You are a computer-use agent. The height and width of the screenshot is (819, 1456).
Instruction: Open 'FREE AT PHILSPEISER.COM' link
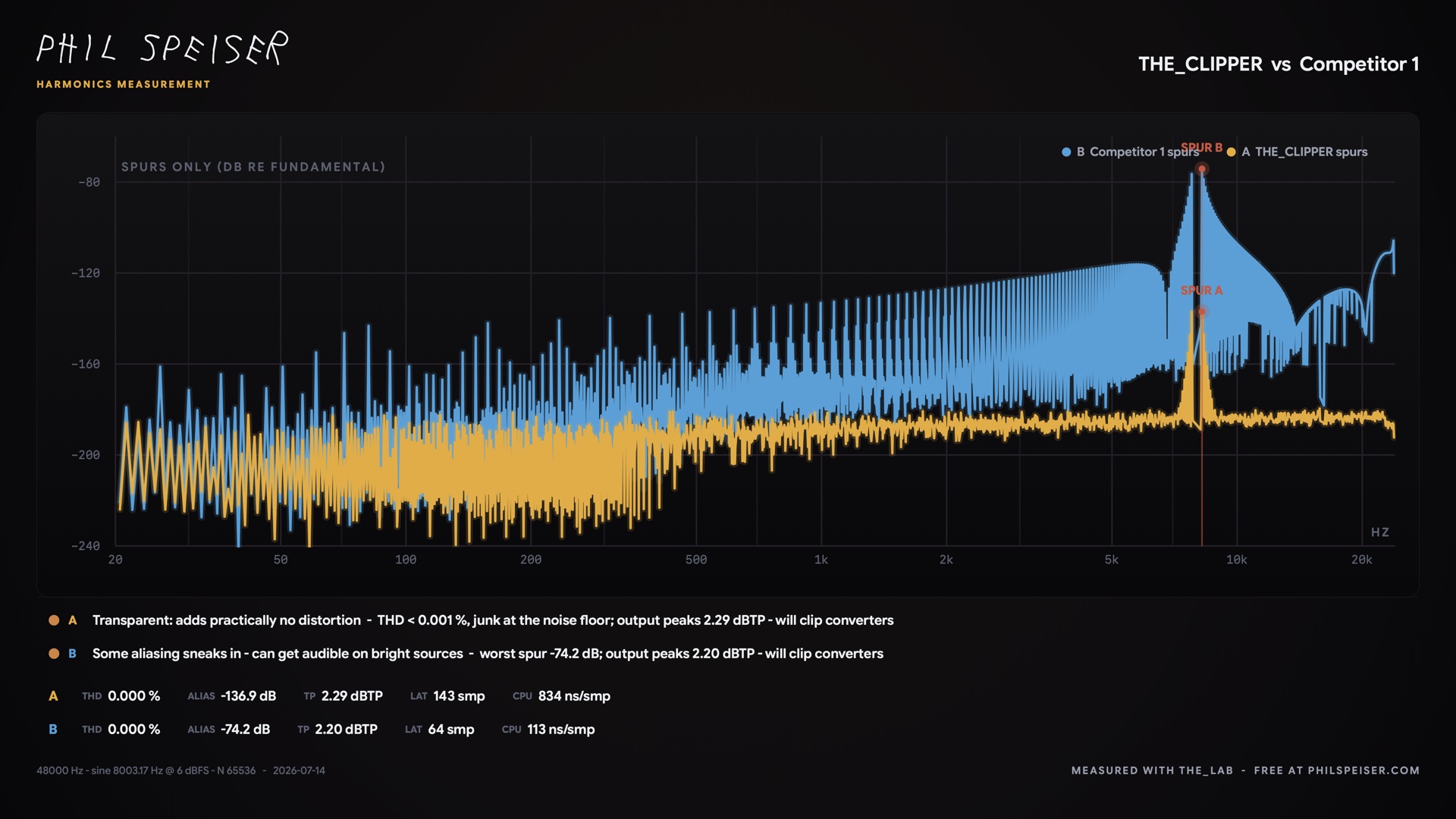(1337, 770)
